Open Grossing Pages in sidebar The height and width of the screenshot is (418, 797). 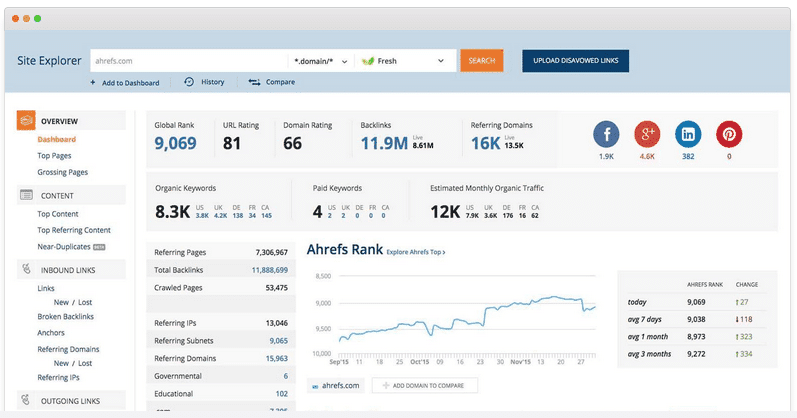(63, 172)
